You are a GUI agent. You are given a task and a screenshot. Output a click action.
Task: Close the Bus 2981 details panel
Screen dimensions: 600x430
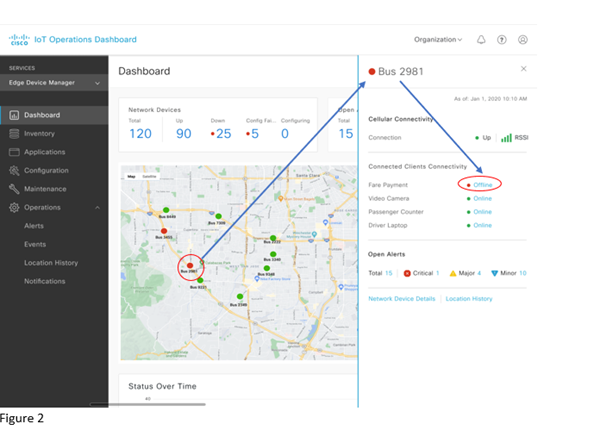click(524, 69)
